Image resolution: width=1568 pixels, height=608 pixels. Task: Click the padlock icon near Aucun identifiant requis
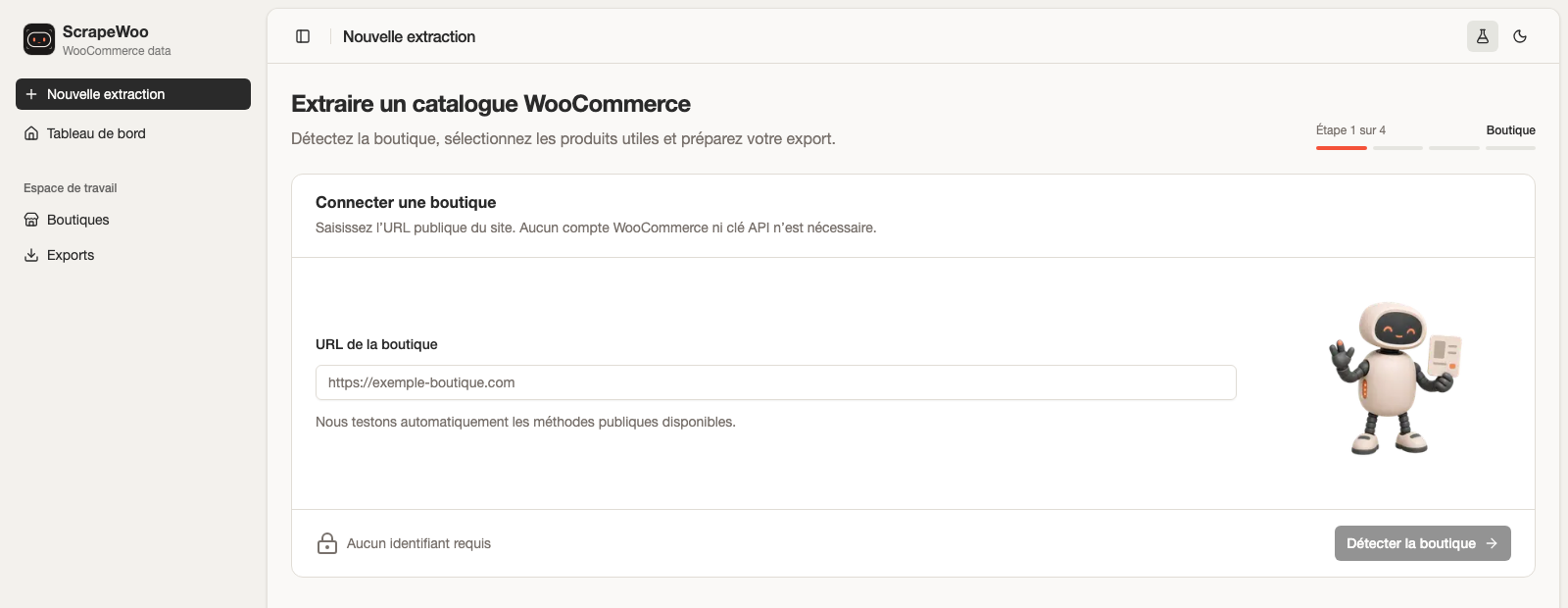[327, 543]
